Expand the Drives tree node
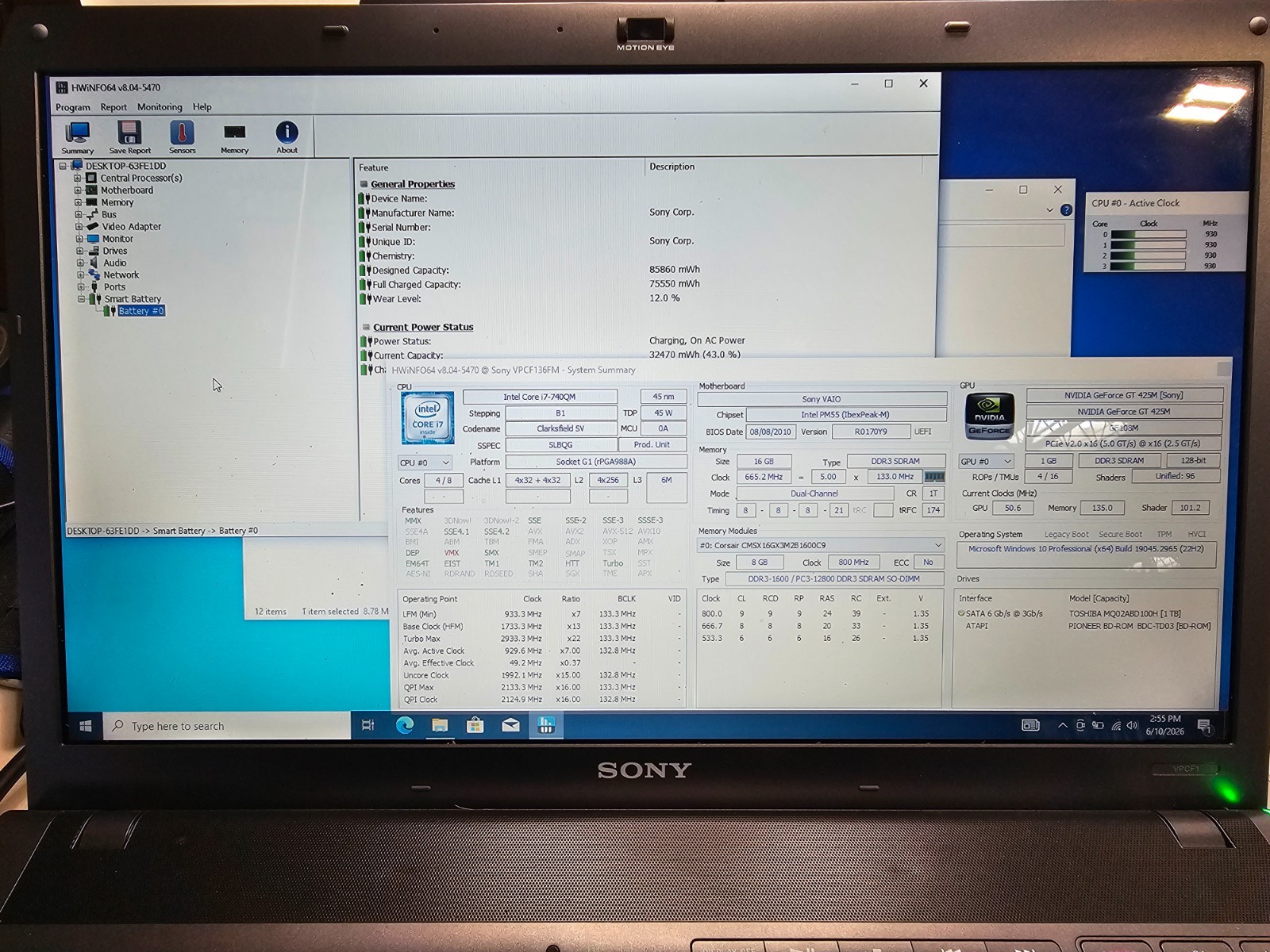This screenshot has height=952, width=1270. tap(79, 251)
